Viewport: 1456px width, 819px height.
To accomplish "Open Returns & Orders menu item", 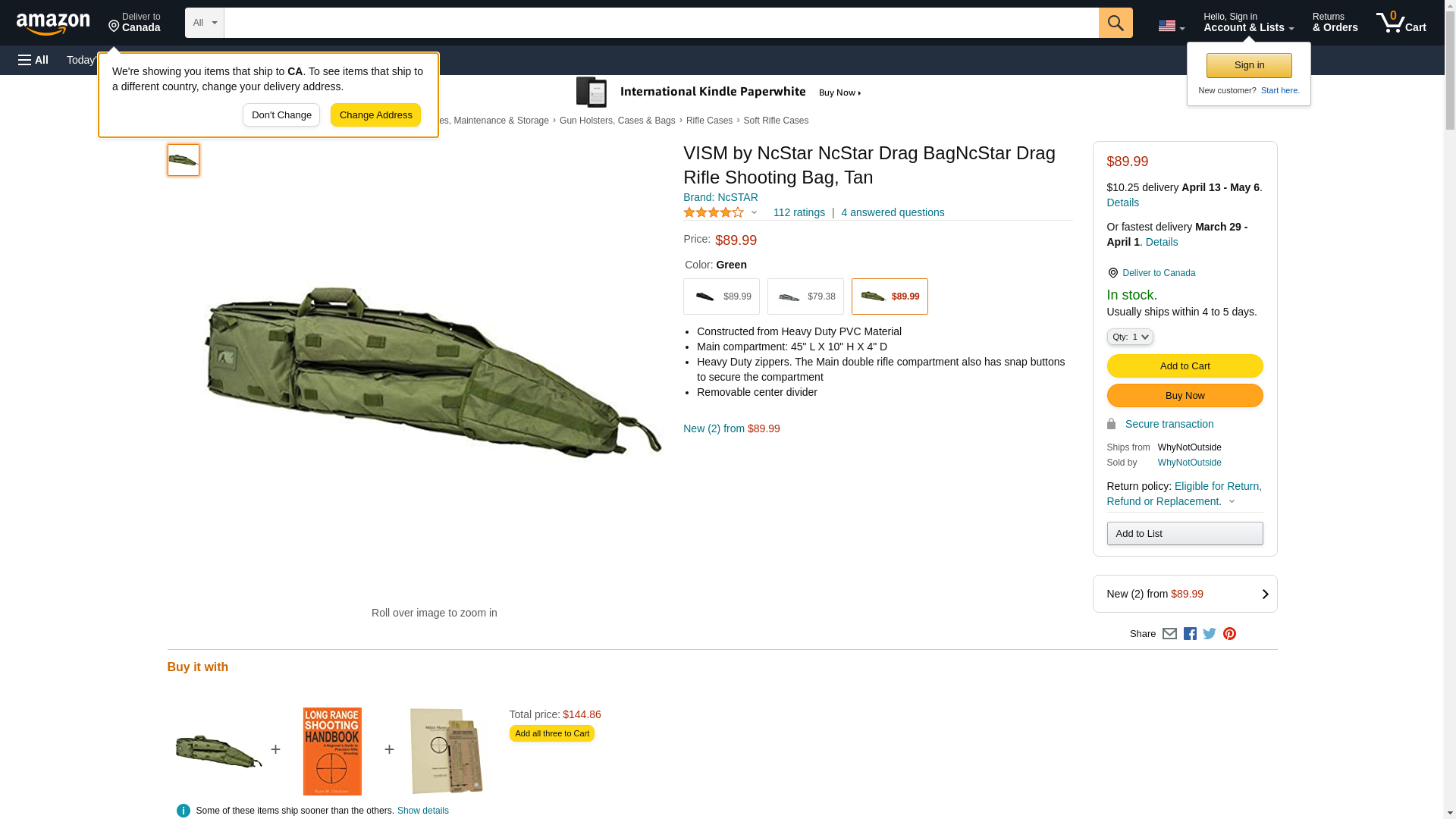I will coord(1335,23).
